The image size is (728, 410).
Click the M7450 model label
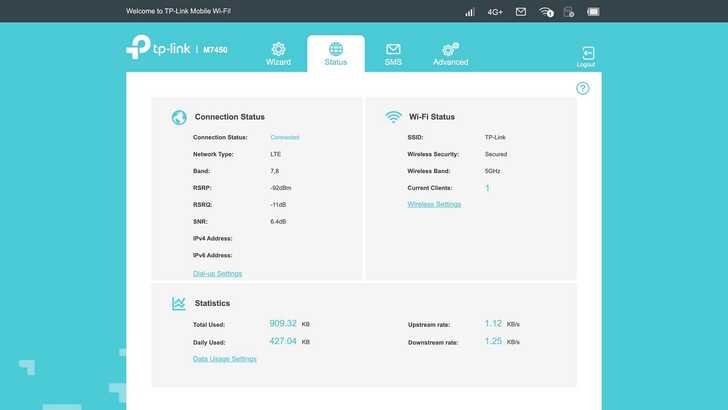[215, 50]
